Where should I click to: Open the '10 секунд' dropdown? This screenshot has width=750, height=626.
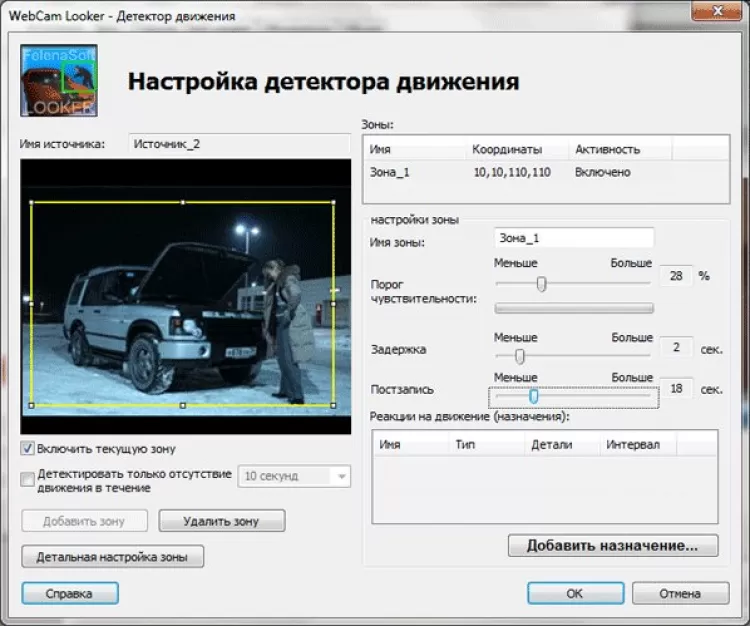click(x=294, y=476)
